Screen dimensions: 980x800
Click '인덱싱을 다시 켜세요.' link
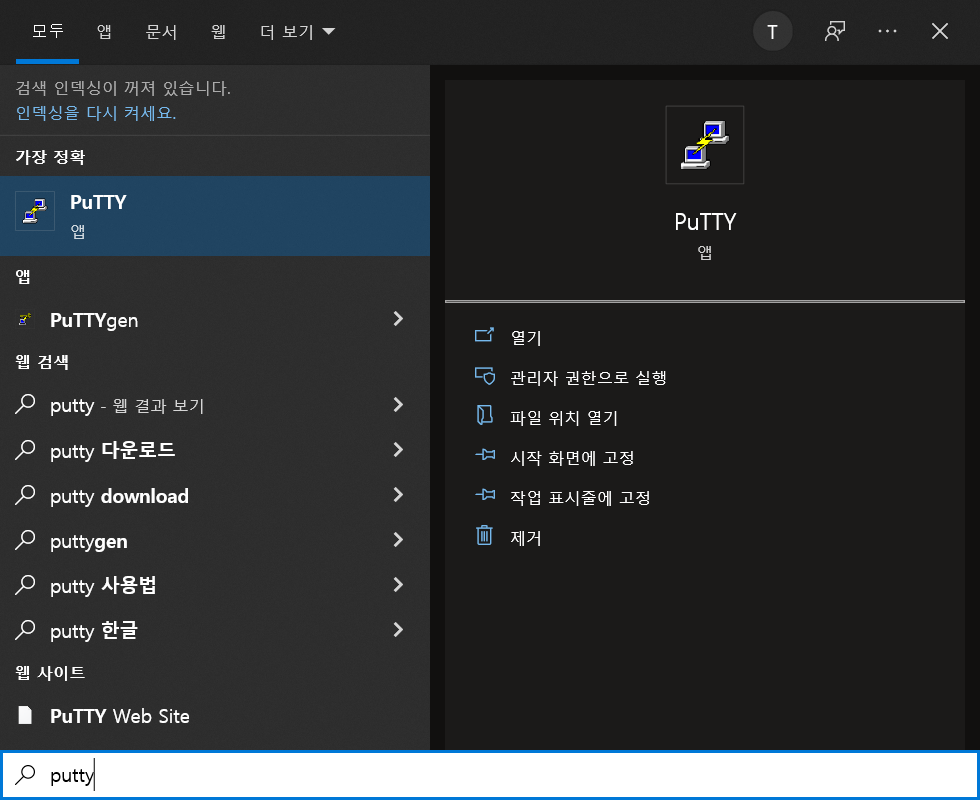96,113
